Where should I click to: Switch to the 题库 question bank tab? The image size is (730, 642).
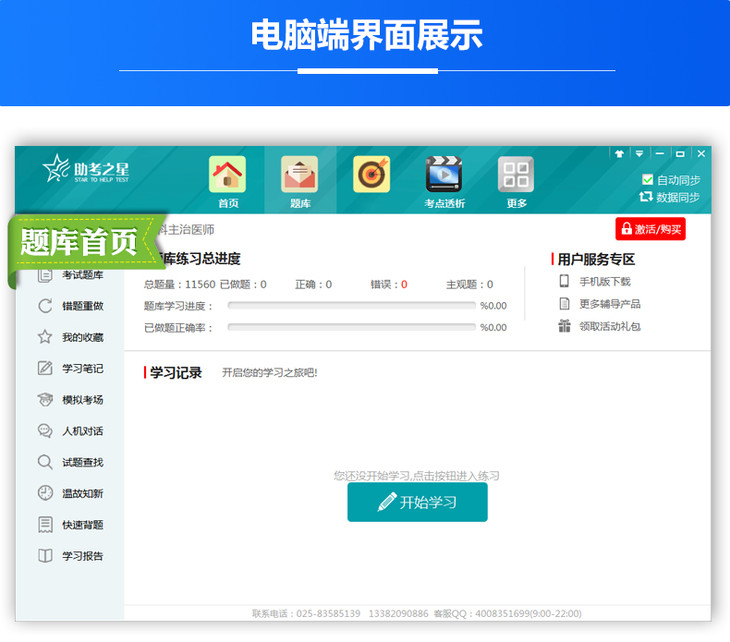tap(299, 175)
